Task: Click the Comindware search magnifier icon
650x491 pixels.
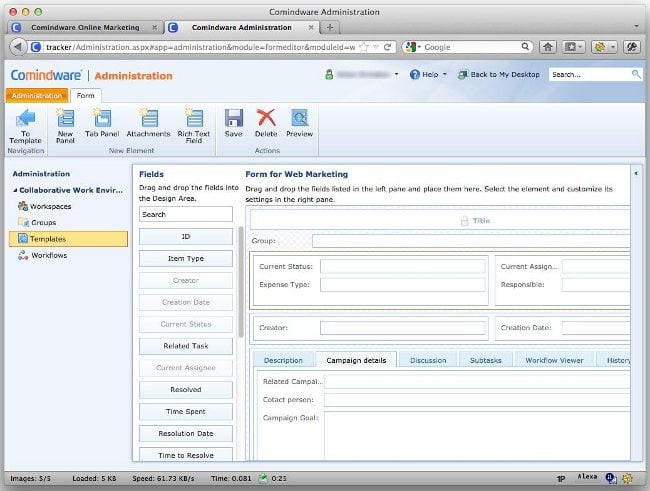Action: coord(635,74)
